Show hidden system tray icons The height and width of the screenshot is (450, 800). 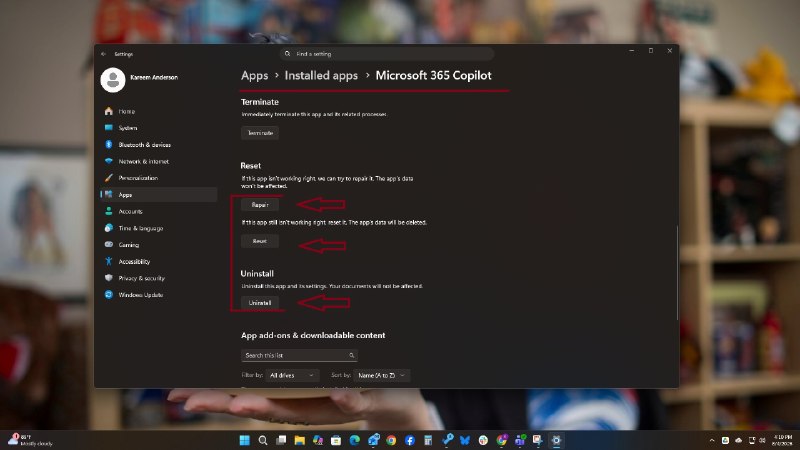pos(712,440)
